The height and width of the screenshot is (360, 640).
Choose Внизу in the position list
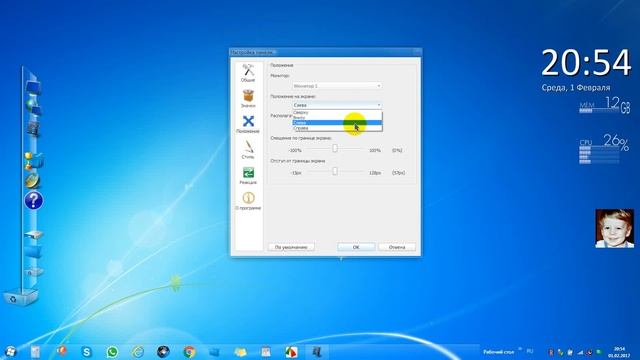point(337,118)
